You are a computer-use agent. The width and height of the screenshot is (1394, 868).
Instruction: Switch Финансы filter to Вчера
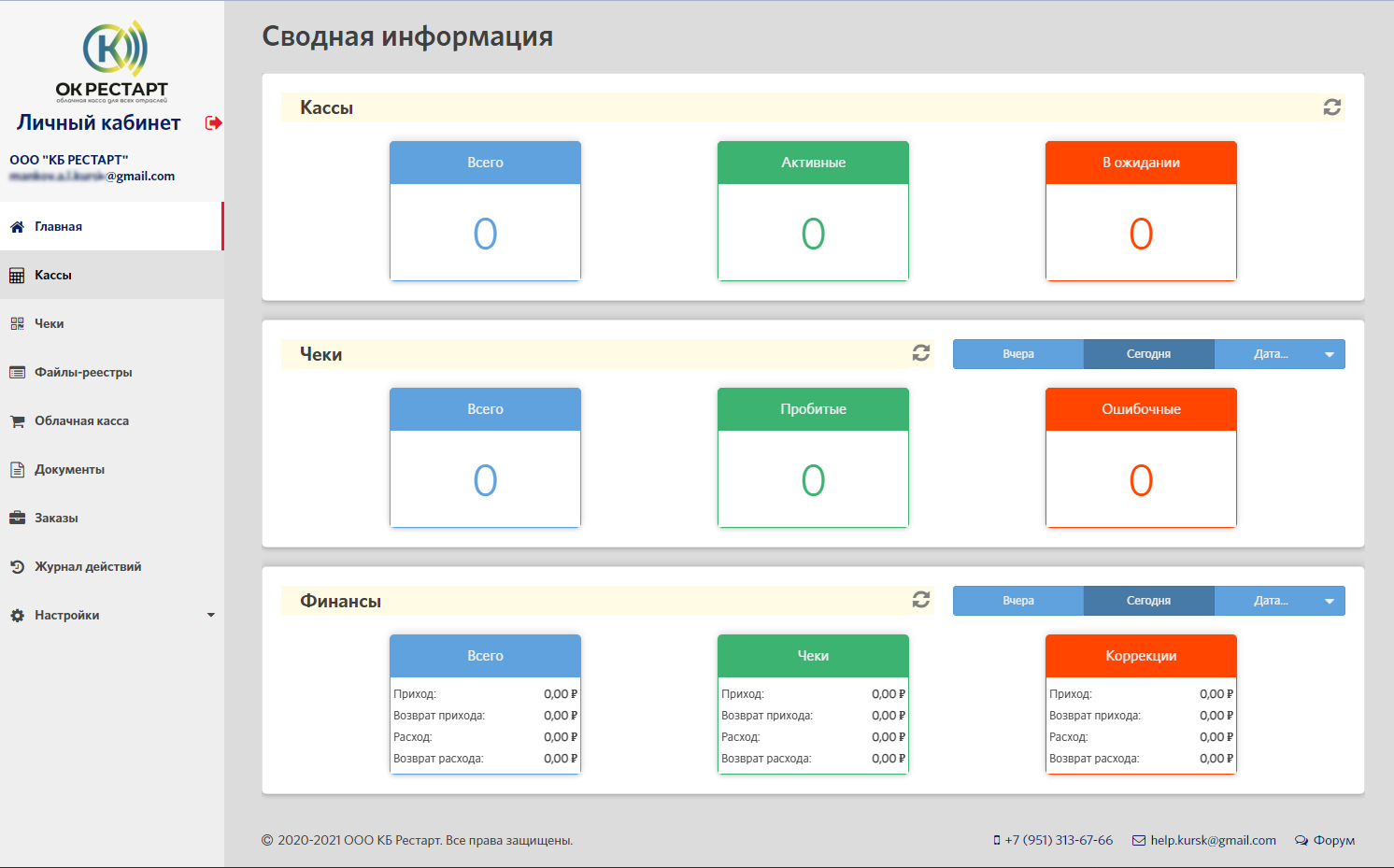coord(1017,600)
